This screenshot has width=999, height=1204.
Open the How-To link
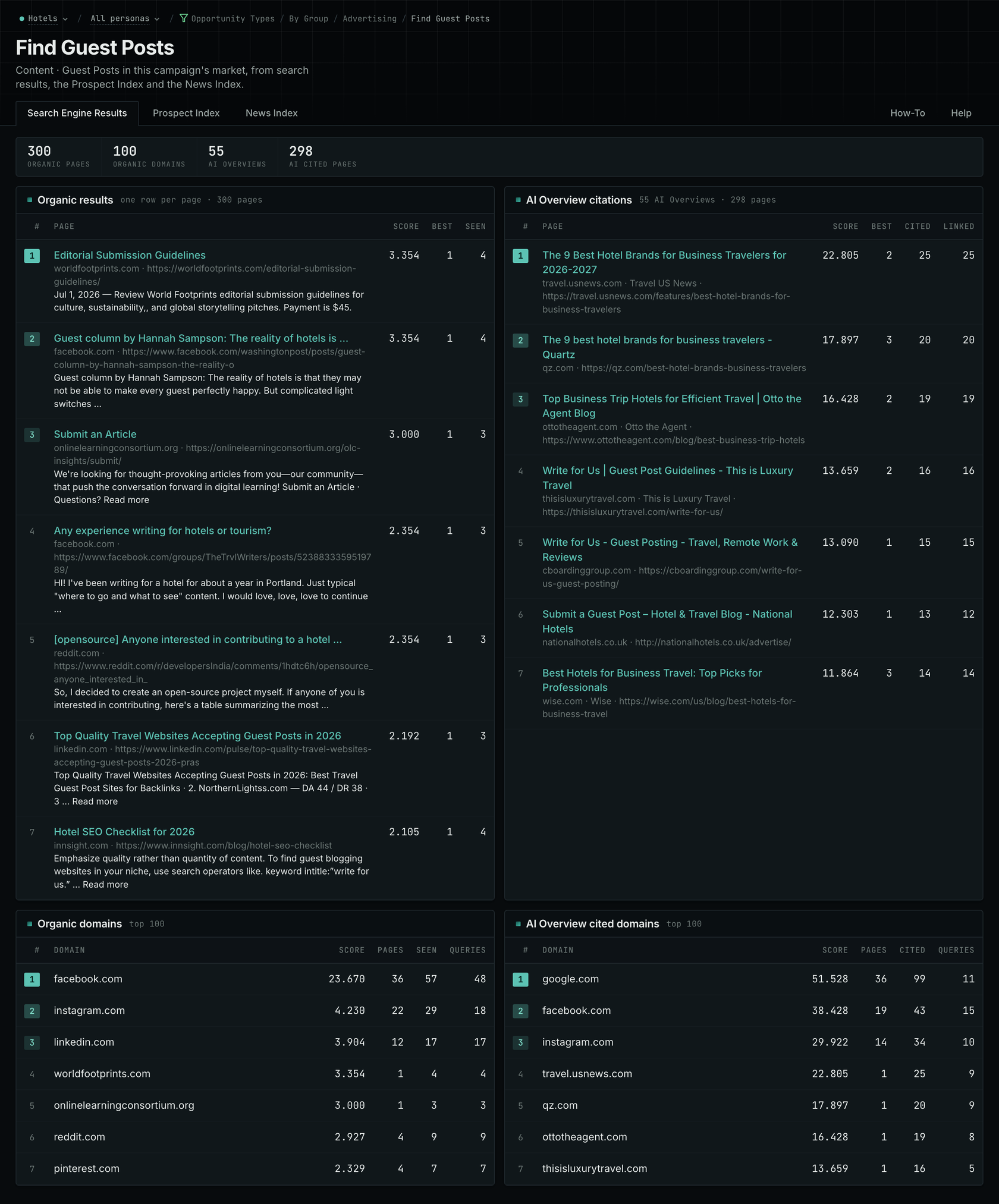click(x=907, y=113)
